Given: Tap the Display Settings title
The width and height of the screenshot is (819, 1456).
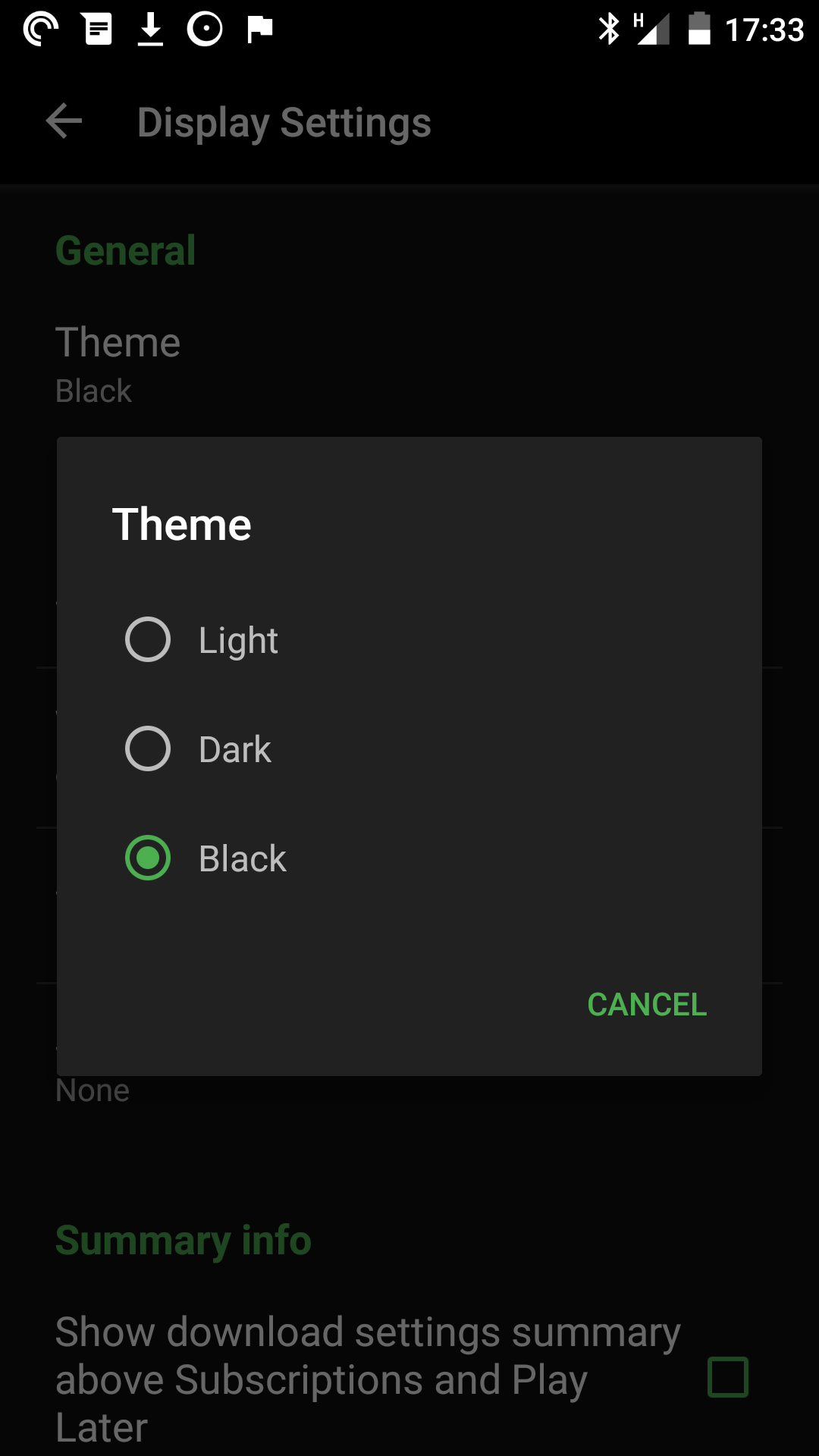Looking at the screenshot, I should pos(284,123).
